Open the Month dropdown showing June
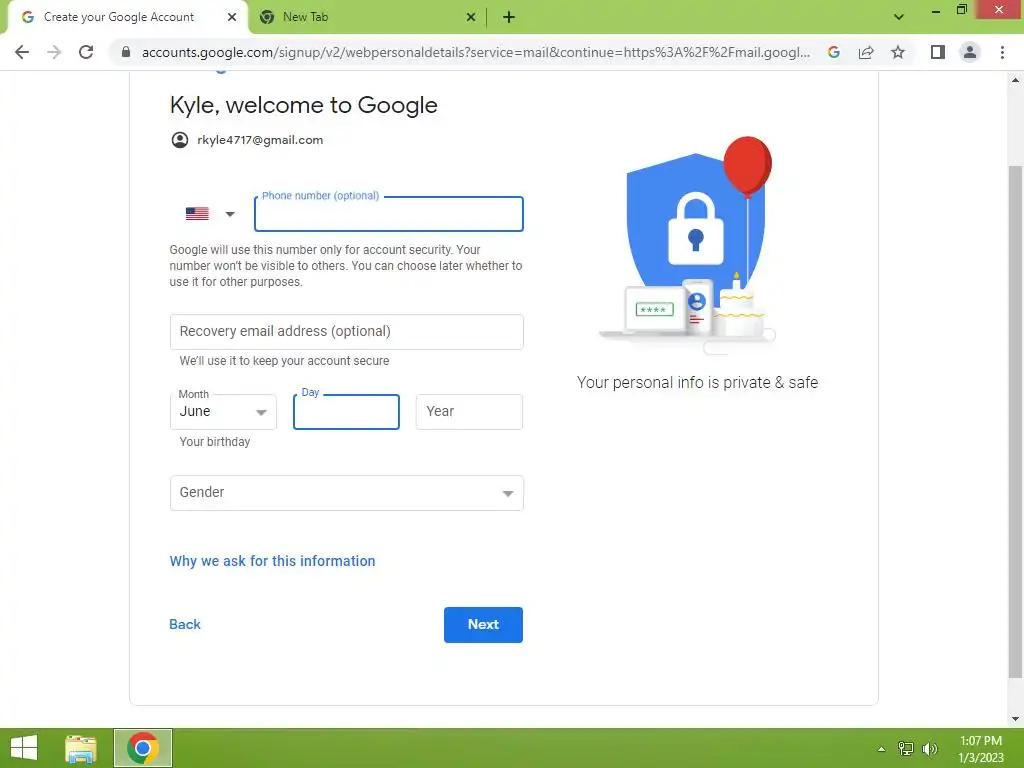 [x=223, y=411]
